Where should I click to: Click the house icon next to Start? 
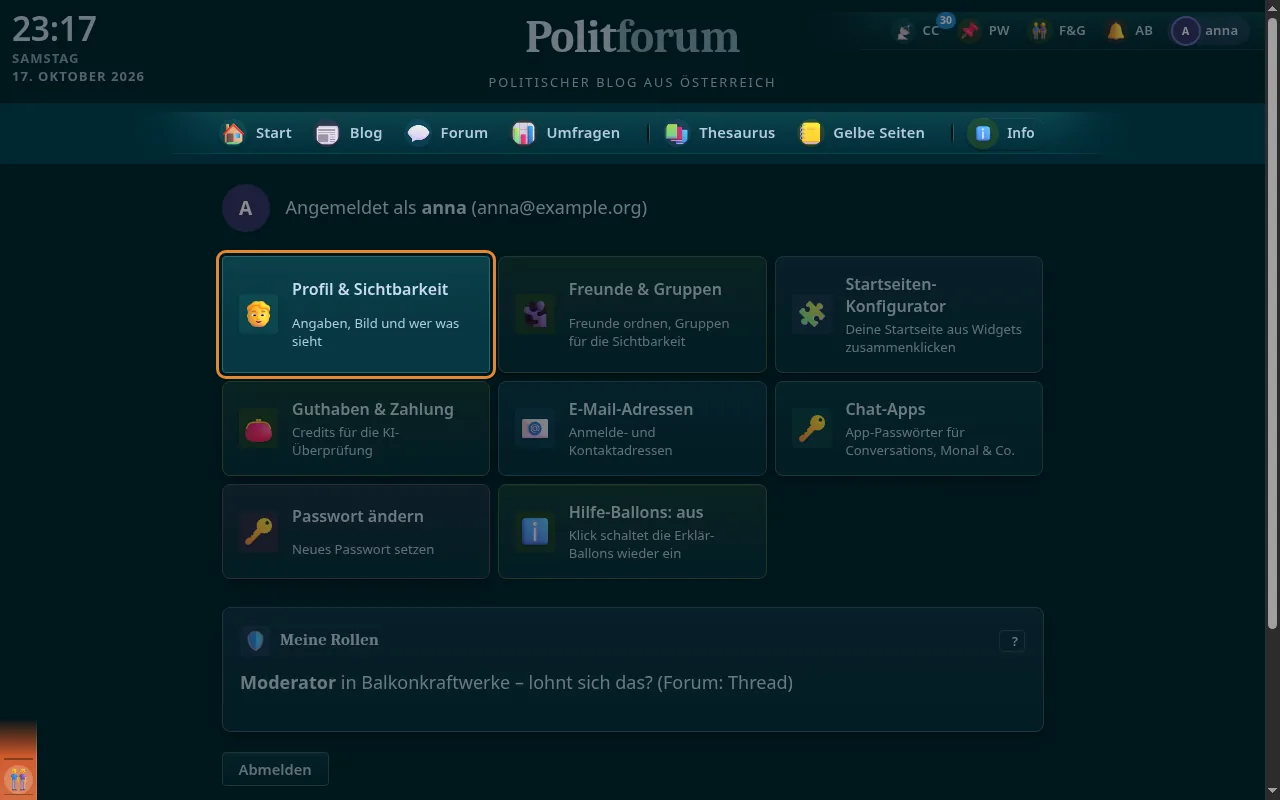click(233, 133)
